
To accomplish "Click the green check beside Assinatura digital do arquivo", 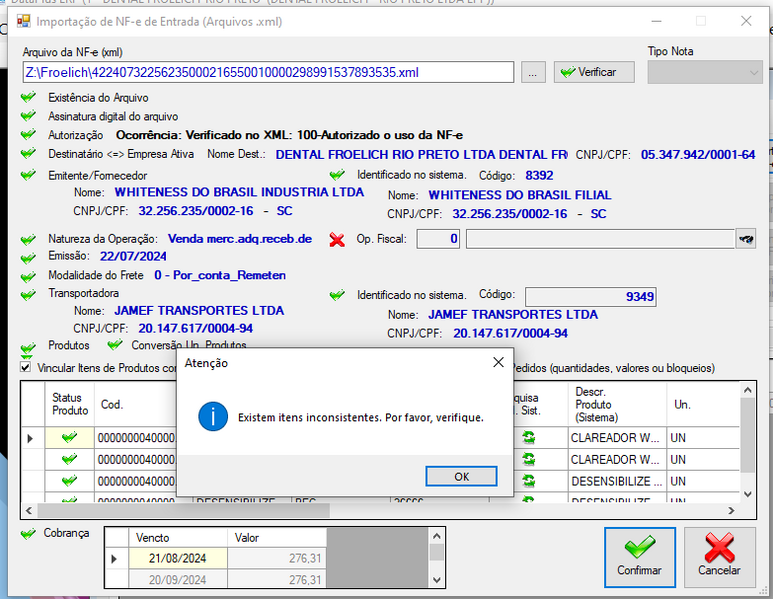I will coord(29,116).
